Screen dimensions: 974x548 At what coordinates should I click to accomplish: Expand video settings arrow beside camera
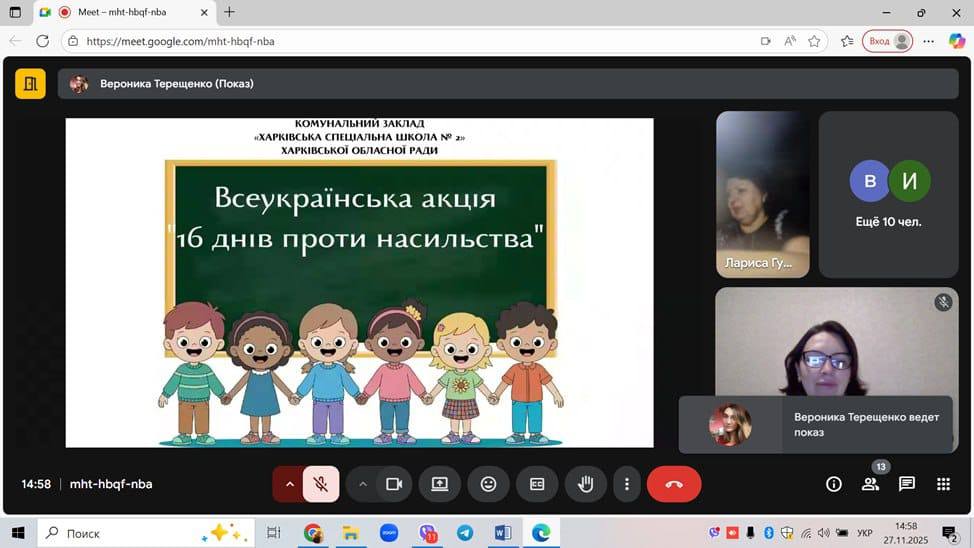point(363,484)
